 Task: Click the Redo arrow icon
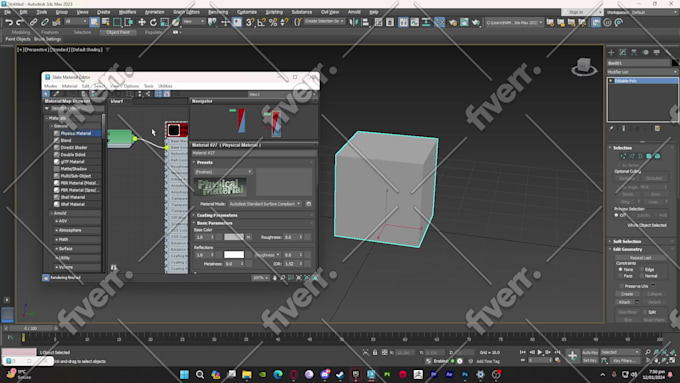point(20,22)
